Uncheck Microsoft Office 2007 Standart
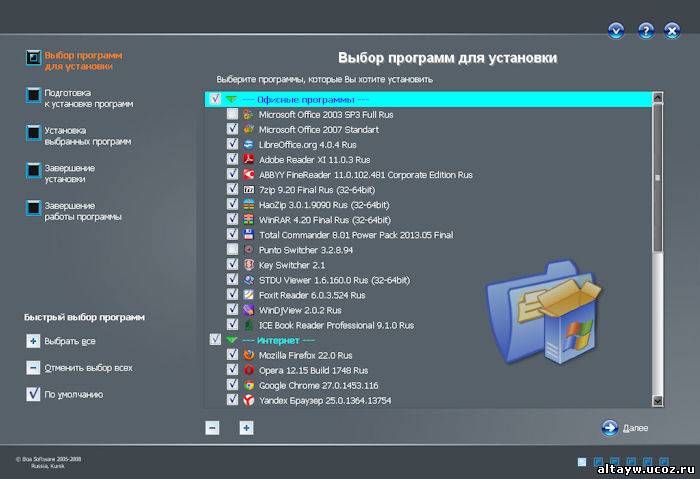Image resolution: width=700 pixels, height=479 pixels. tap(232, 129)
